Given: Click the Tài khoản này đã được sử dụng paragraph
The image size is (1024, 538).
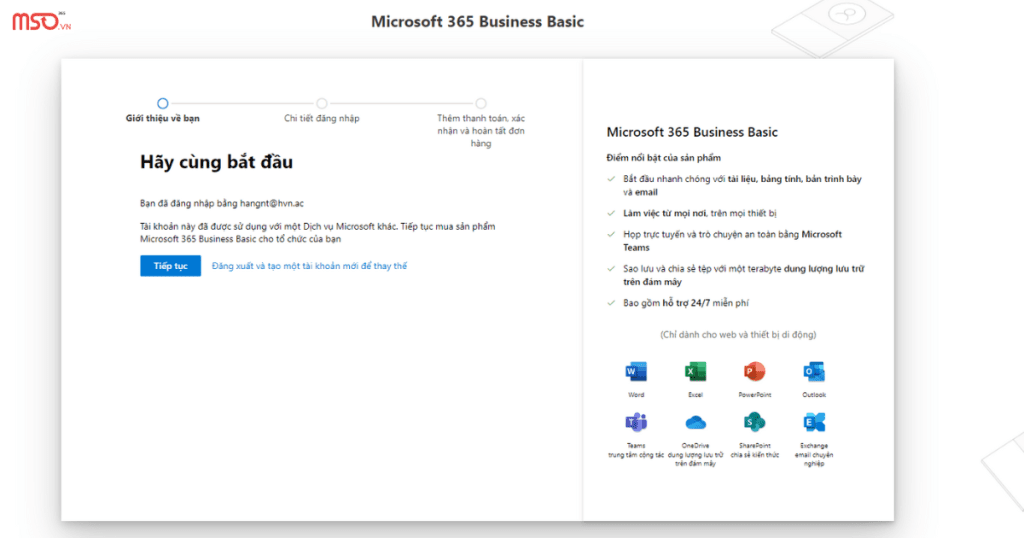Looking at the screenshot, I should tap(317, 232).
